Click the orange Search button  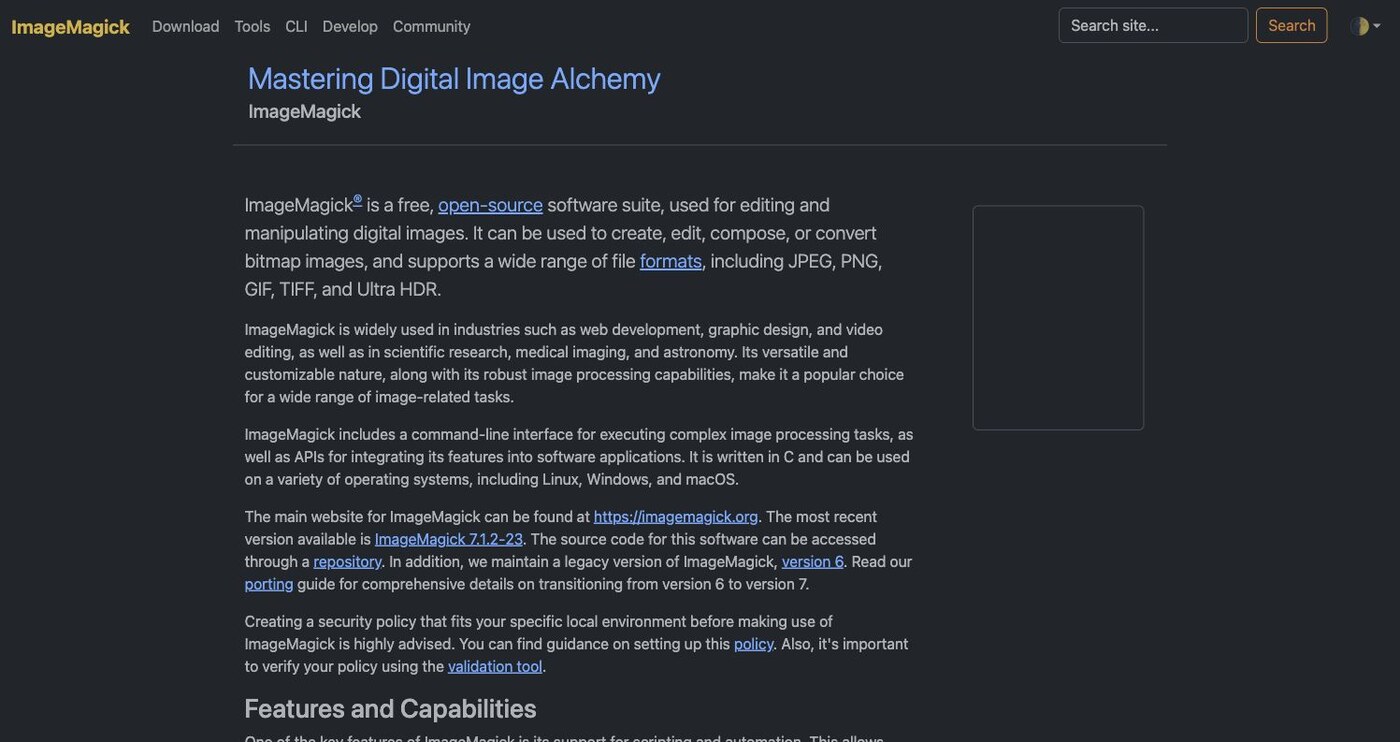(x=1291, y=25)
